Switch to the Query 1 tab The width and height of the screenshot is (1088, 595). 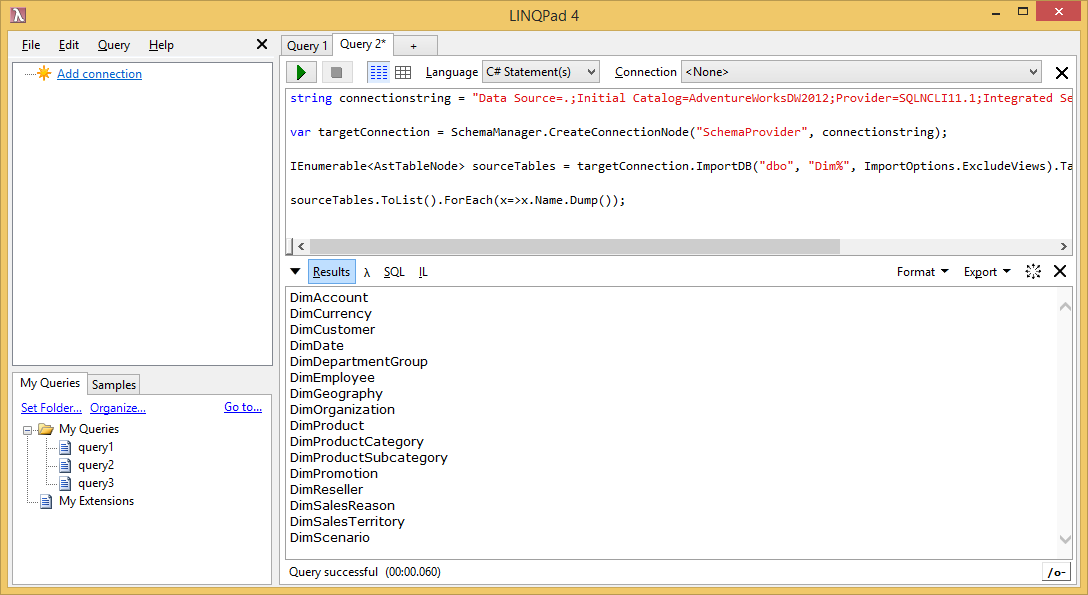(307, 46)
